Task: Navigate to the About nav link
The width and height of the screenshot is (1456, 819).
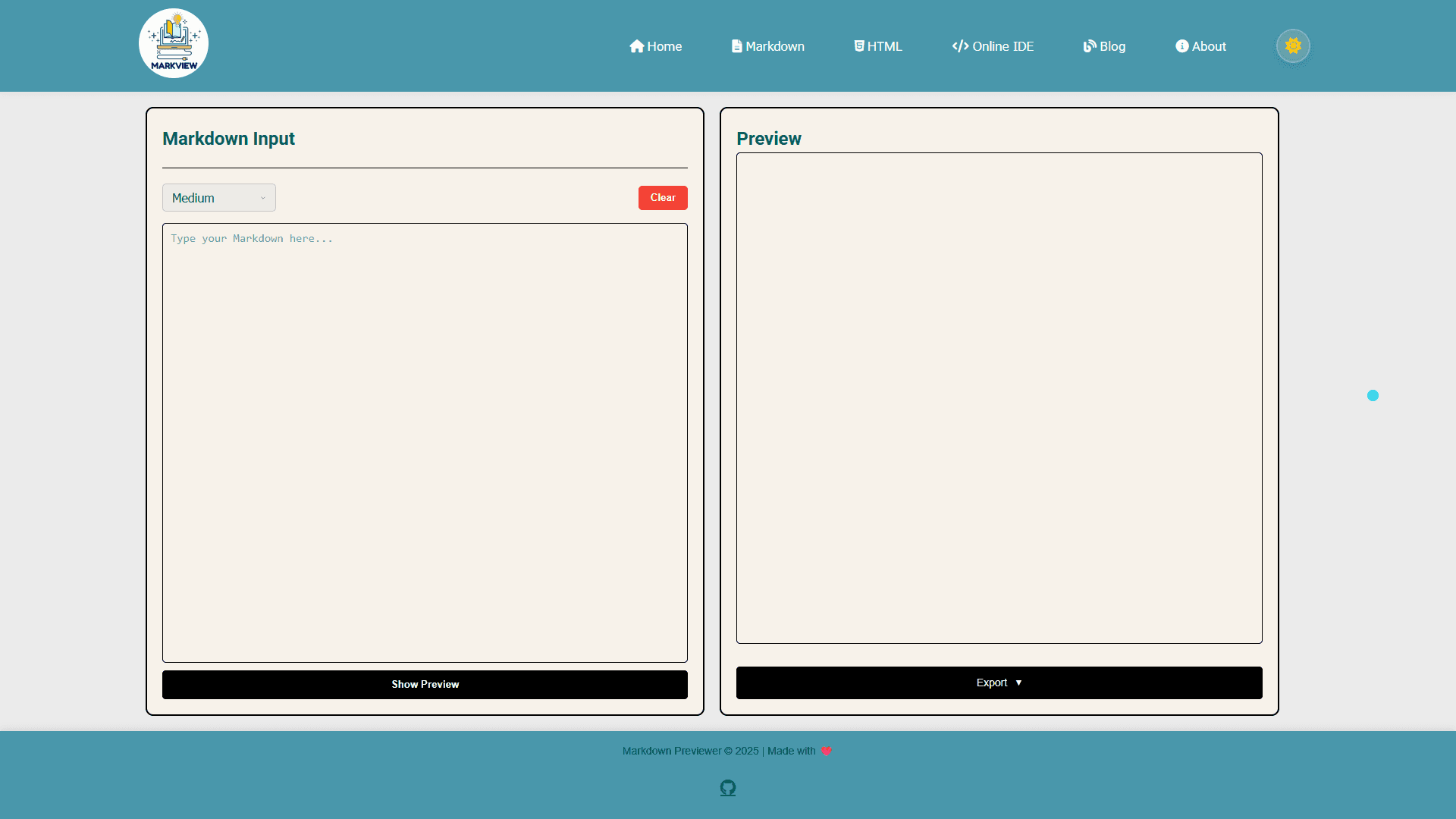Action: coord(1209,46)
